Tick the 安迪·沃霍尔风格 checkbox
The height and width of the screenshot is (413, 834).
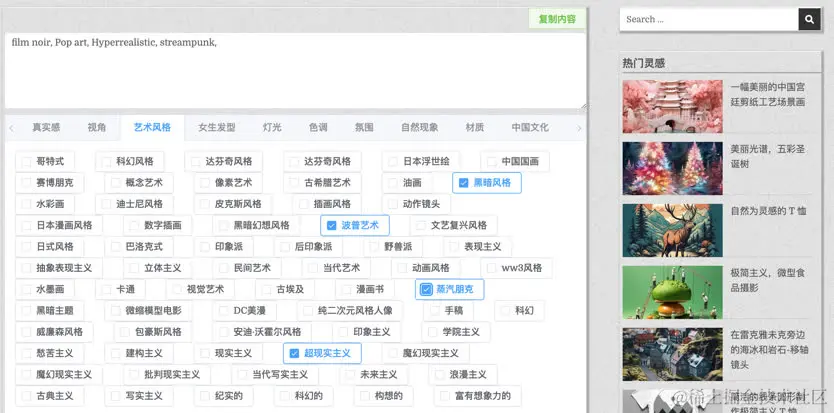point(223,332)
